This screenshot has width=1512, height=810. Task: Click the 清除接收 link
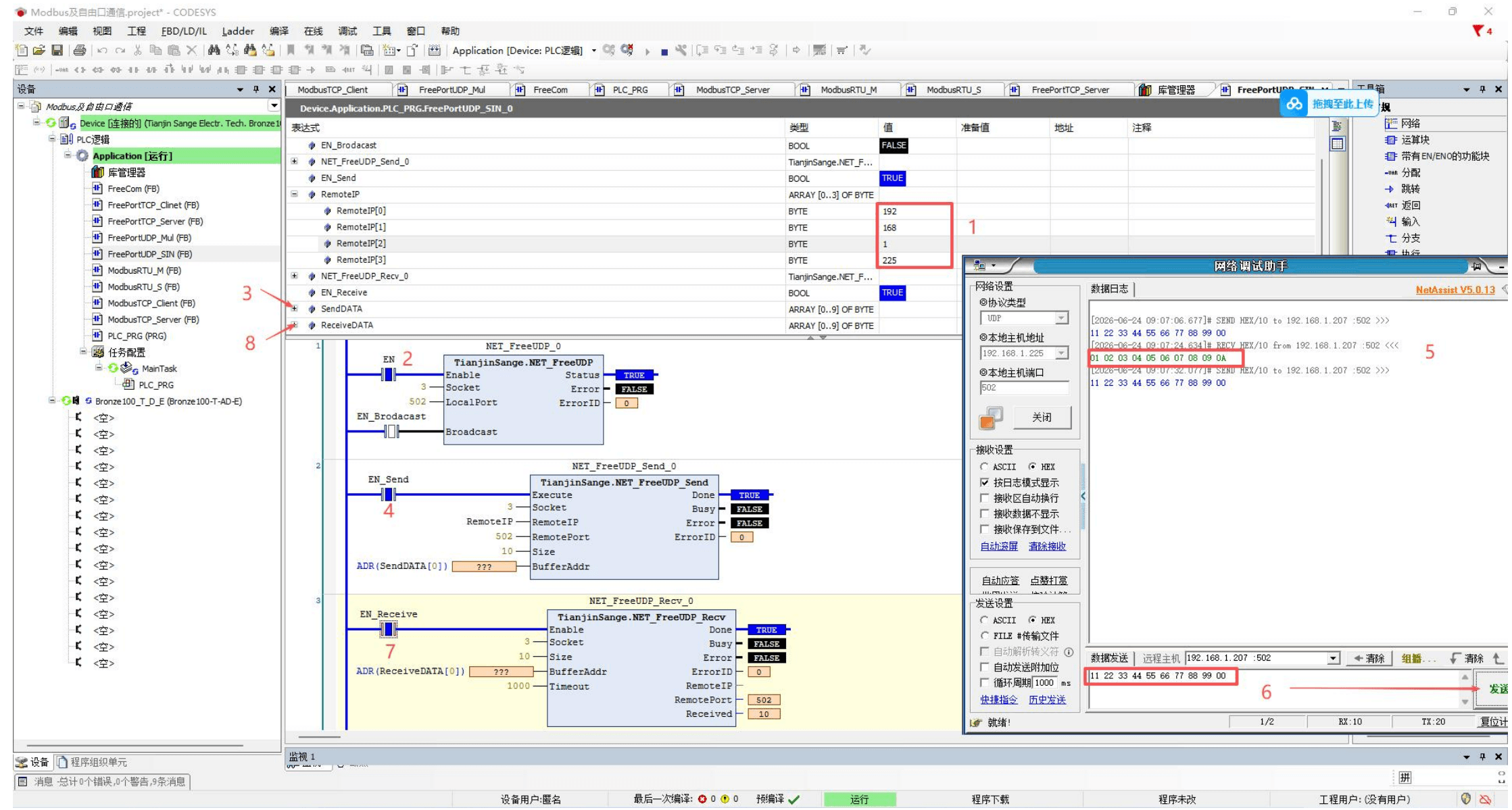click(1047, 547)
